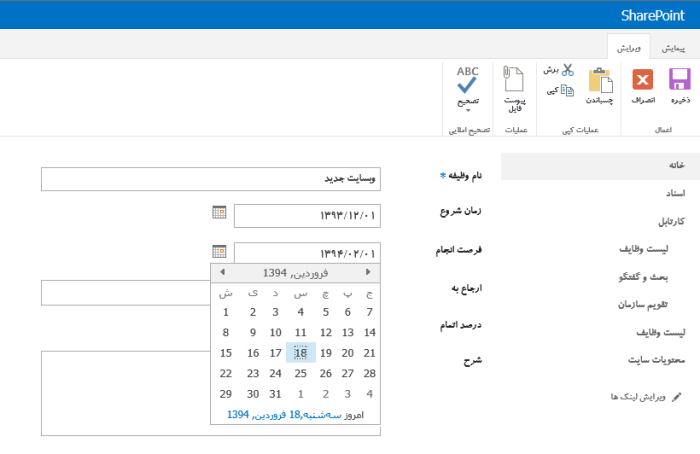Click the task name input field

[x=211, y=179]
